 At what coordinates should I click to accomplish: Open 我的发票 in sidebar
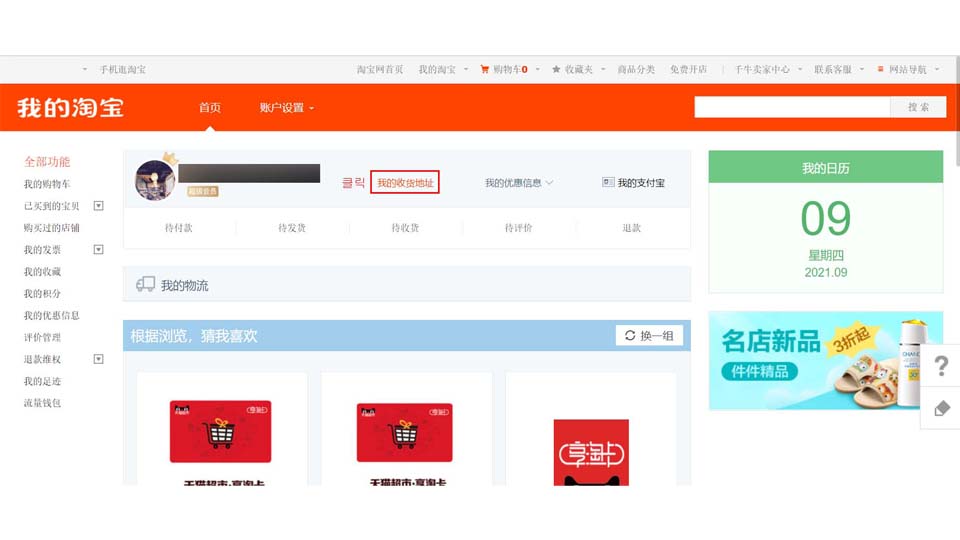[x=42, y=249]
